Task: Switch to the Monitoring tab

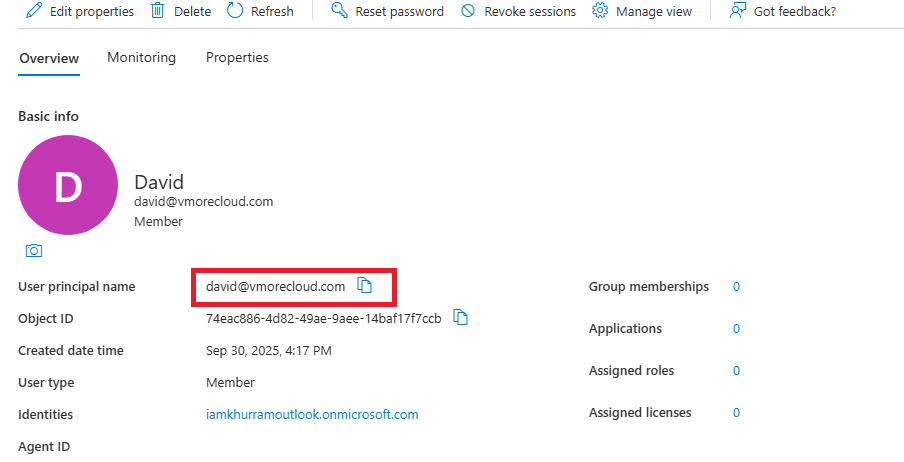Action: [141, 58]
